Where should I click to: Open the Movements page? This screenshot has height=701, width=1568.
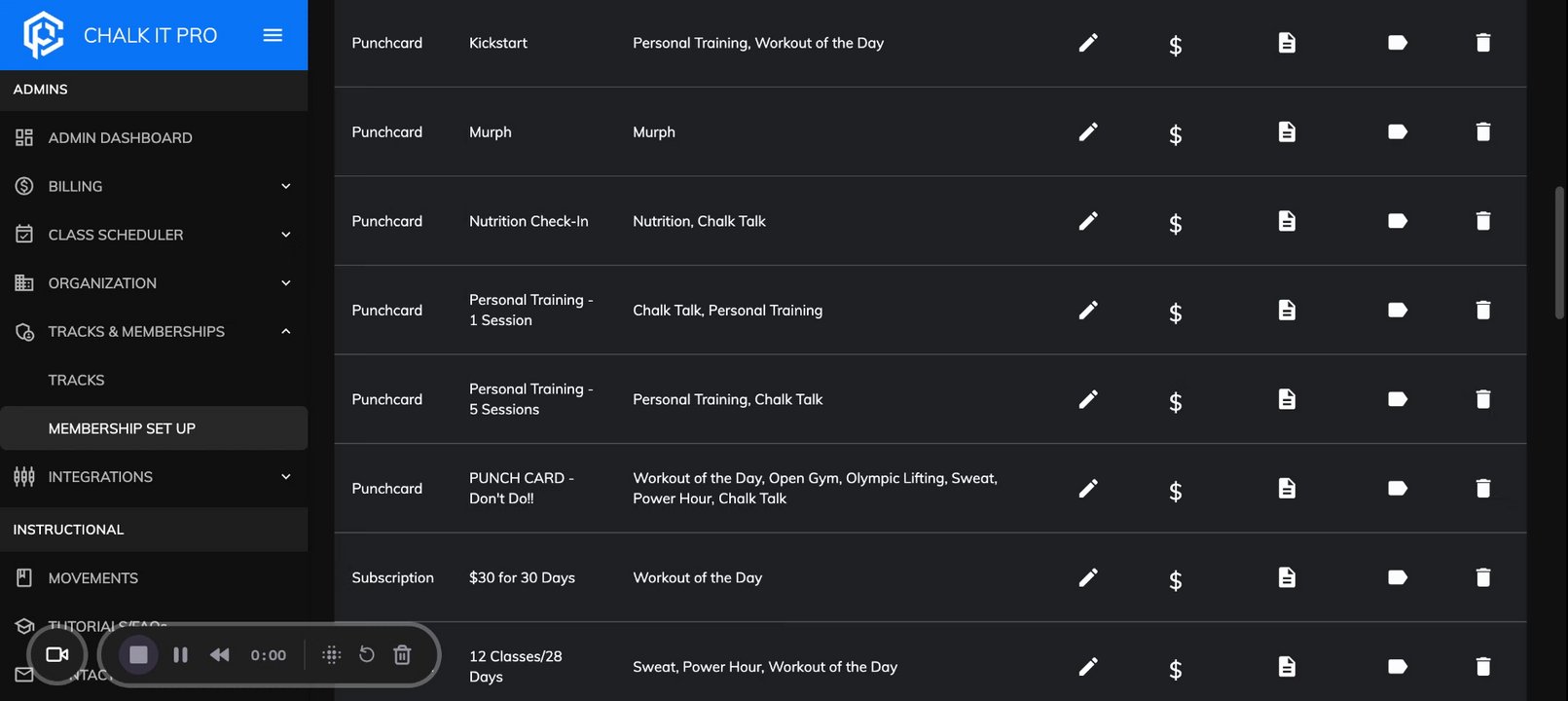pyautogui.click(x=92, y=578)
